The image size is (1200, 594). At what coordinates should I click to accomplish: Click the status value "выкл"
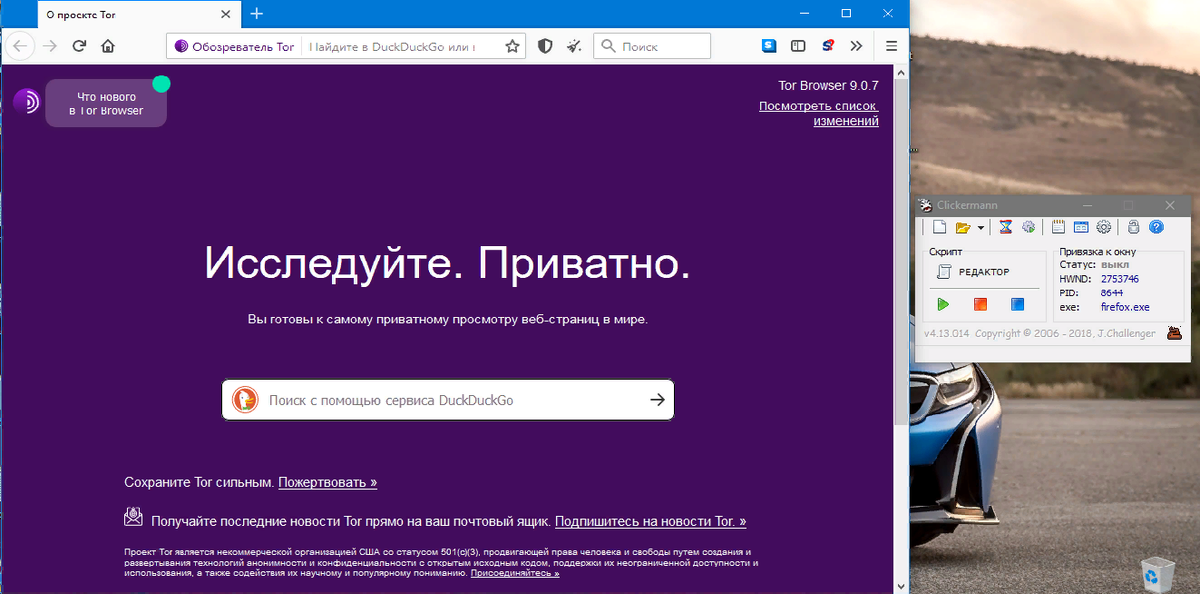(x=1114, y=265)
